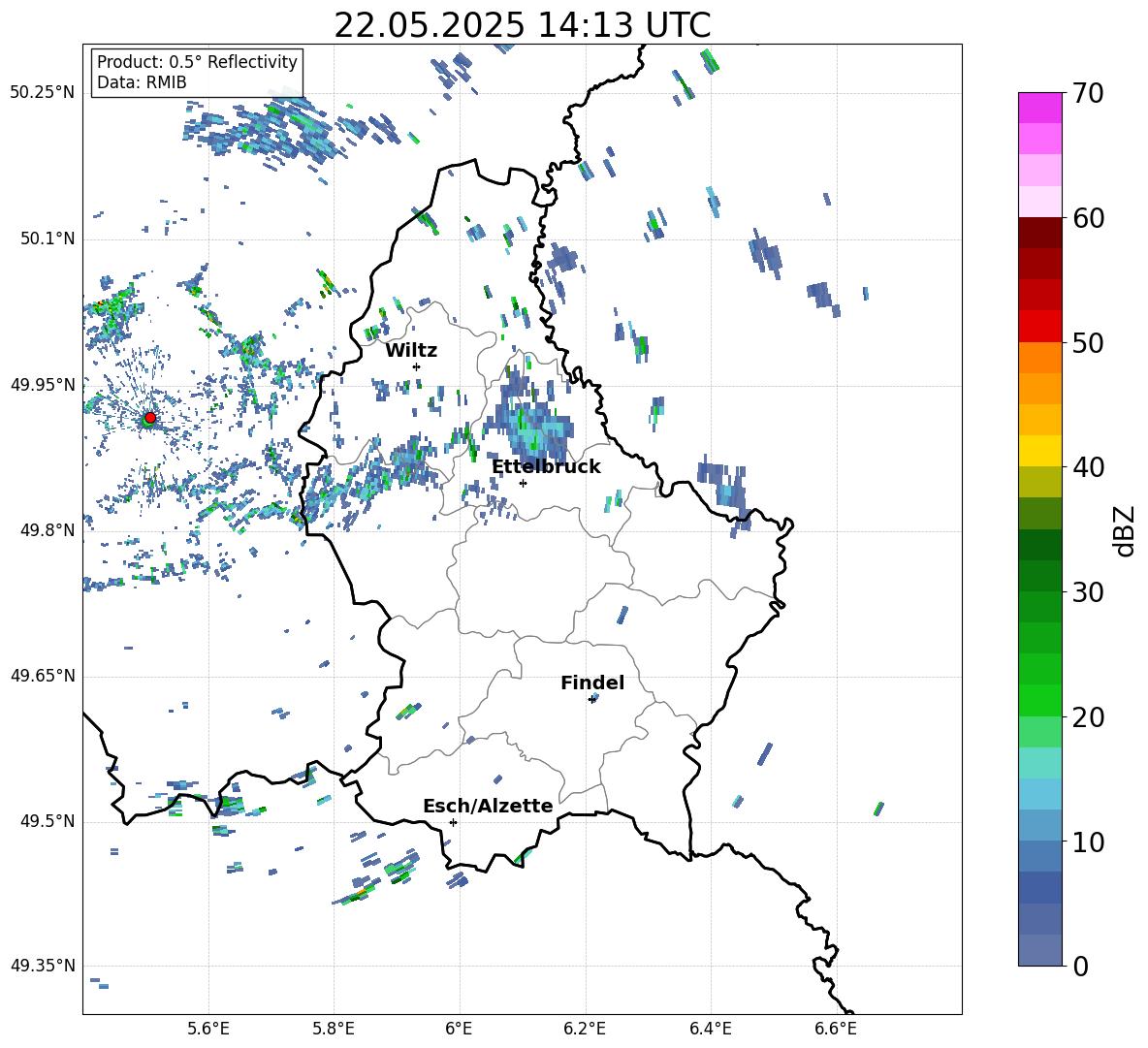Click the Esch/Alzette city label

tap(489, 806)
